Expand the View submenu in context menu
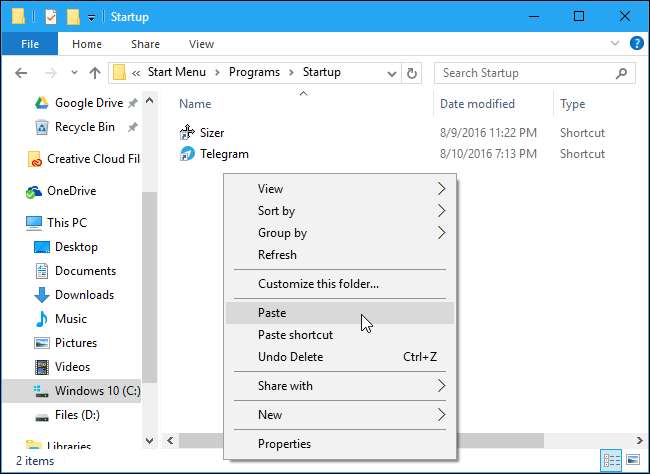This screenshot has width=650, height=474. (x=340, y=189)
